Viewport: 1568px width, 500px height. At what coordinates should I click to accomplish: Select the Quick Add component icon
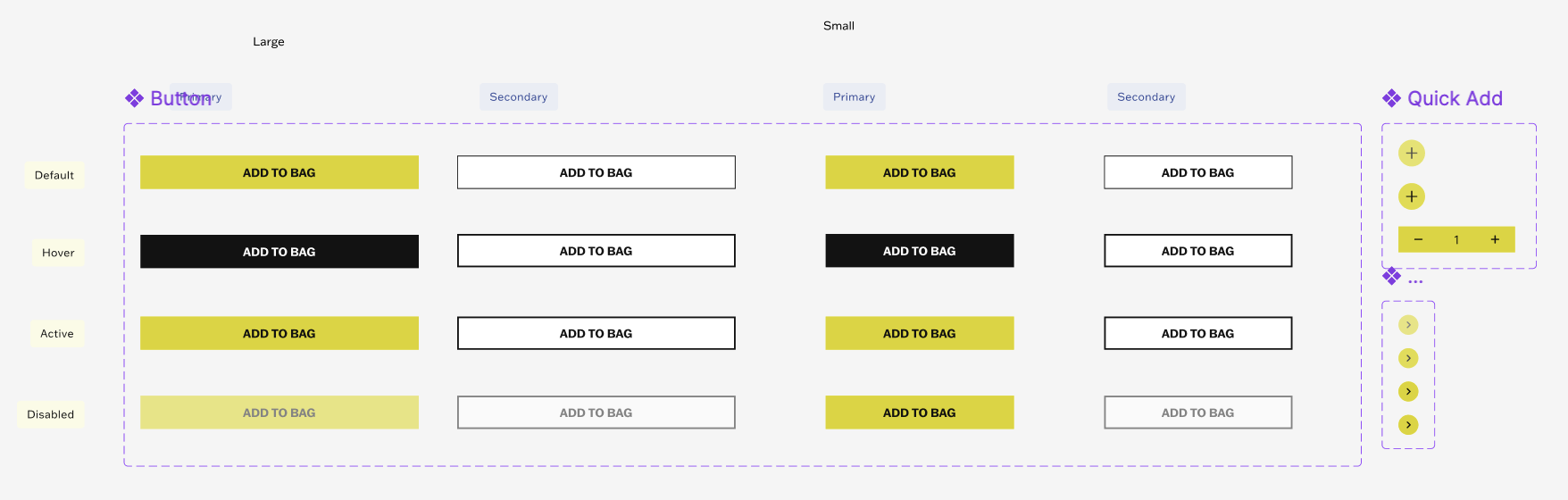pyautogui.click(x=1391, y=98)
